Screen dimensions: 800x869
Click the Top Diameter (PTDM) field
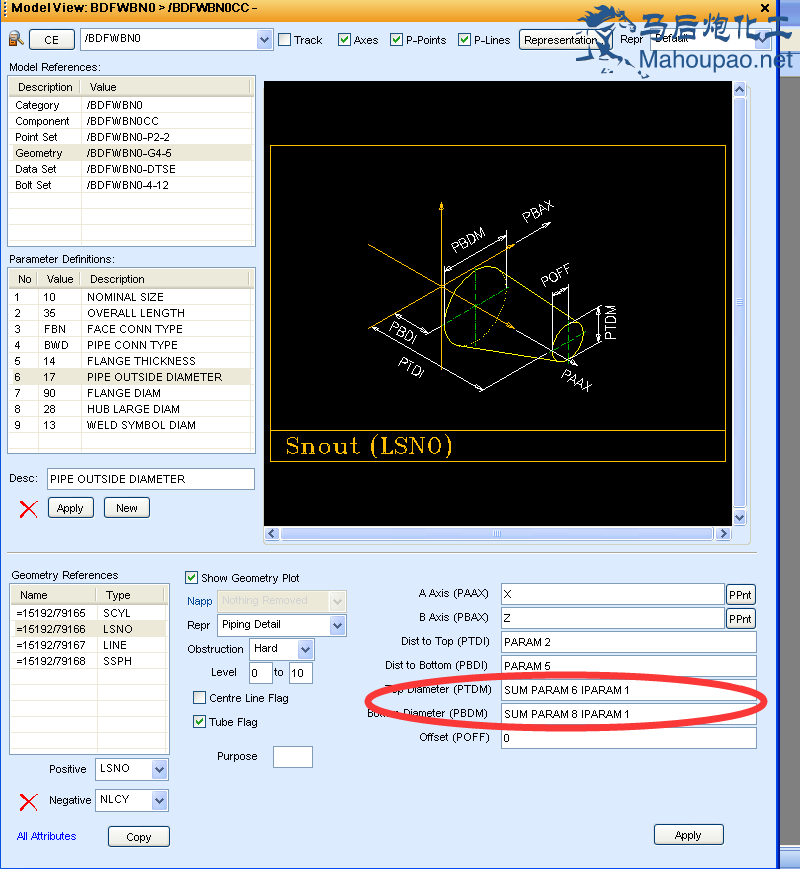[629, 690]
